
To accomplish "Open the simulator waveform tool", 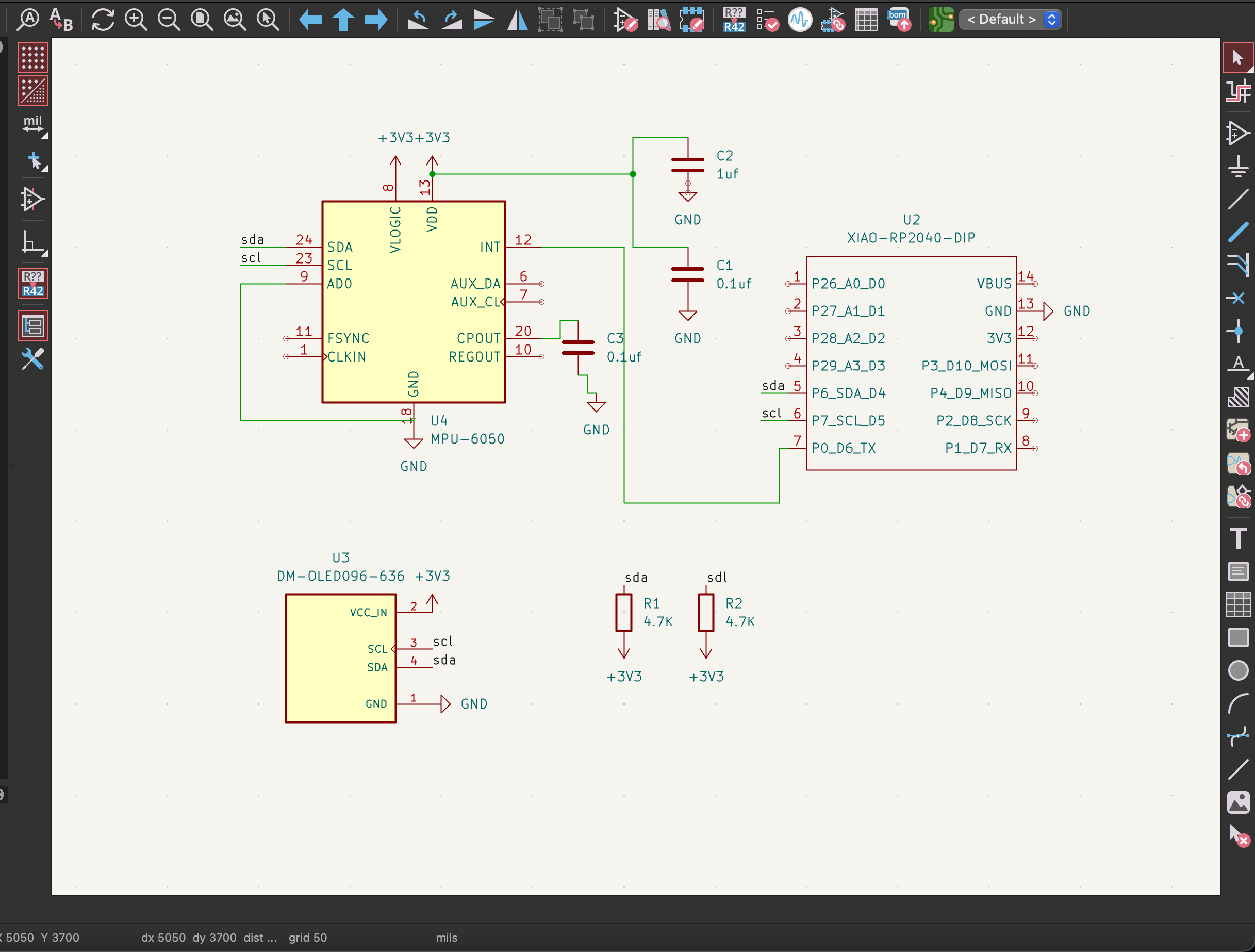I will pos(799,19).
